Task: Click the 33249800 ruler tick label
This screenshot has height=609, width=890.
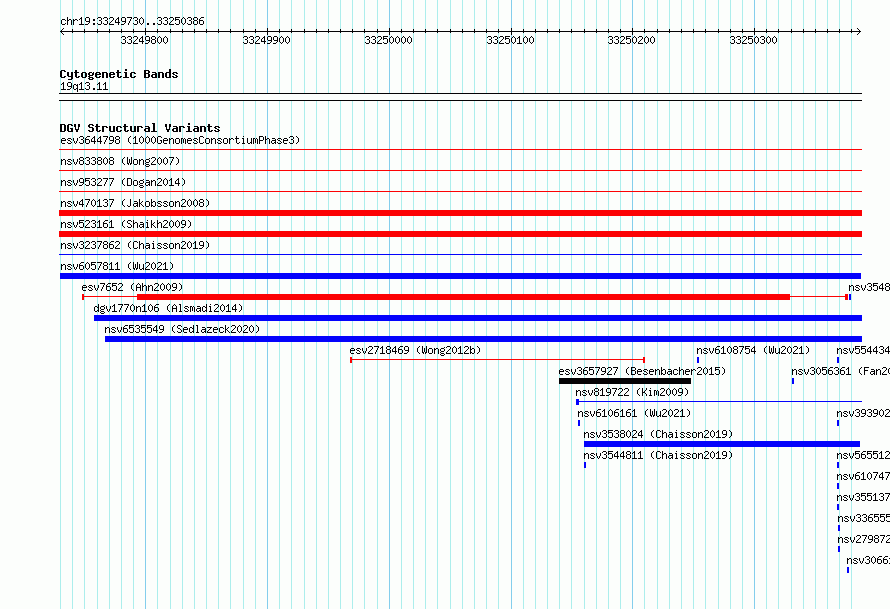Action: pos(145,40)
